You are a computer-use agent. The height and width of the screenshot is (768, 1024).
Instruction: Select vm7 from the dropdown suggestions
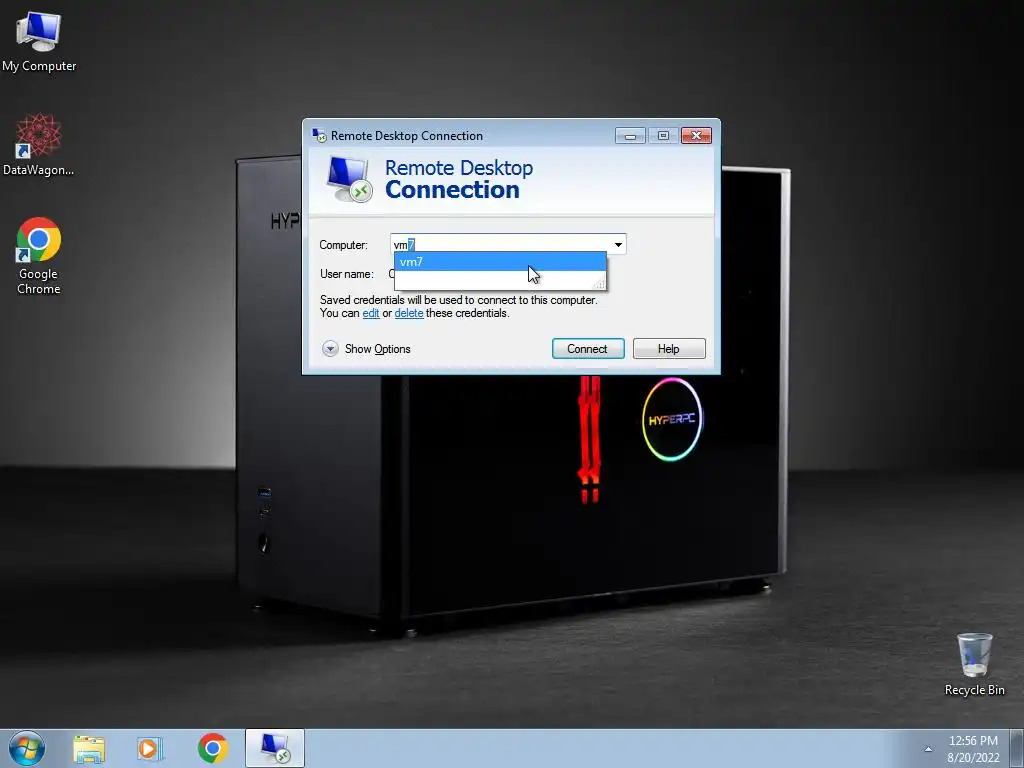(x=500, y=262)
